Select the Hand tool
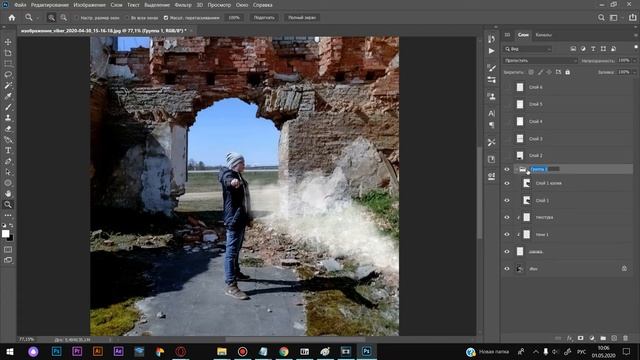This screenshot has height=360, width=640. [x=8, y=194]
